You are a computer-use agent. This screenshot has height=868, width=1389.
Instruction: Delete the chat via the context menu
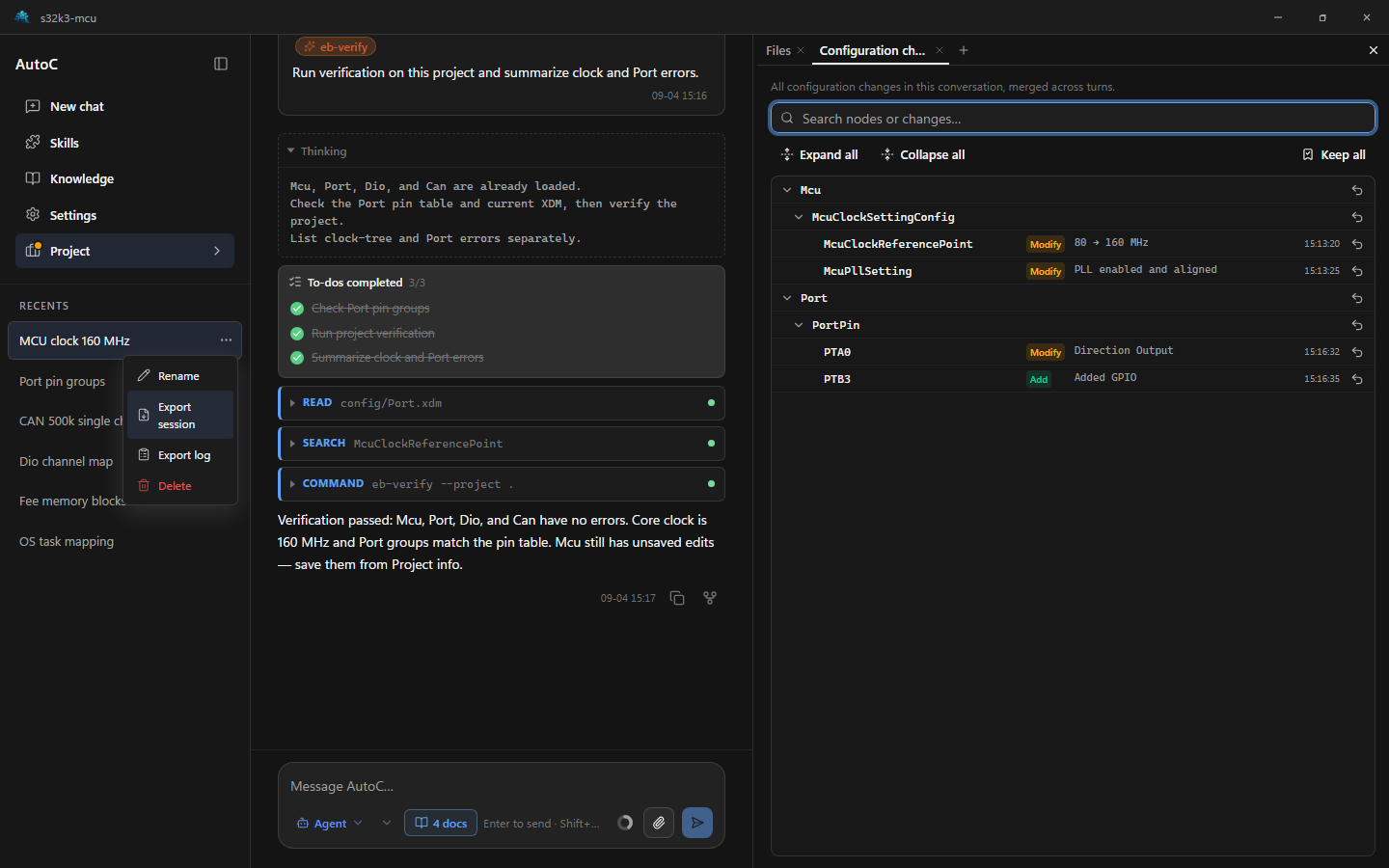click(x=180, y=486)
